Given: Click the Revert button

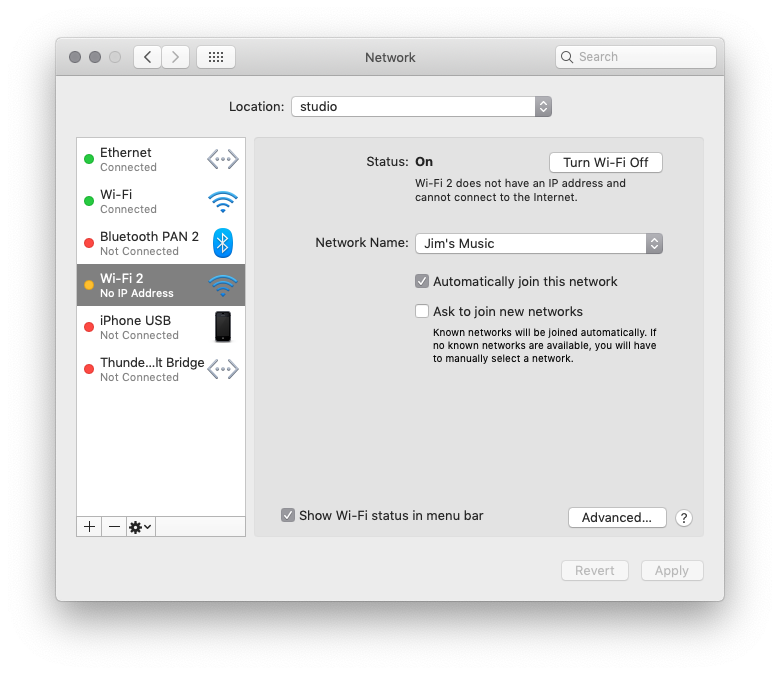Looking at the screenshot, I should coord(594,571).
